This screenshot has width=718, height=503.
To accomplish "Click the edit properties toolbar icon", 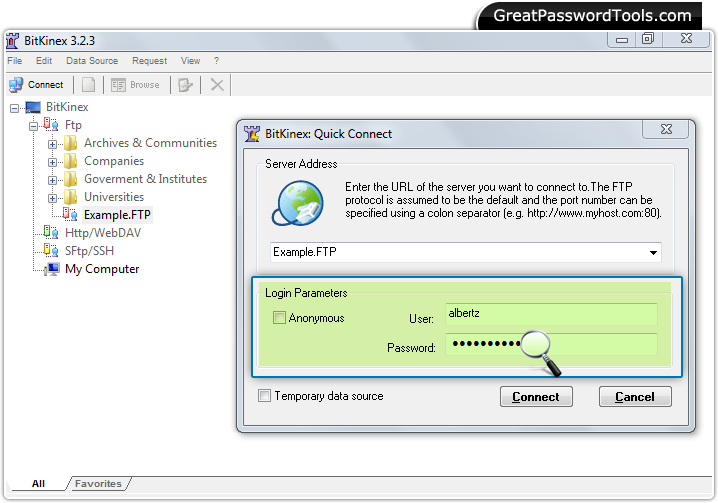I will coord(185,85).
